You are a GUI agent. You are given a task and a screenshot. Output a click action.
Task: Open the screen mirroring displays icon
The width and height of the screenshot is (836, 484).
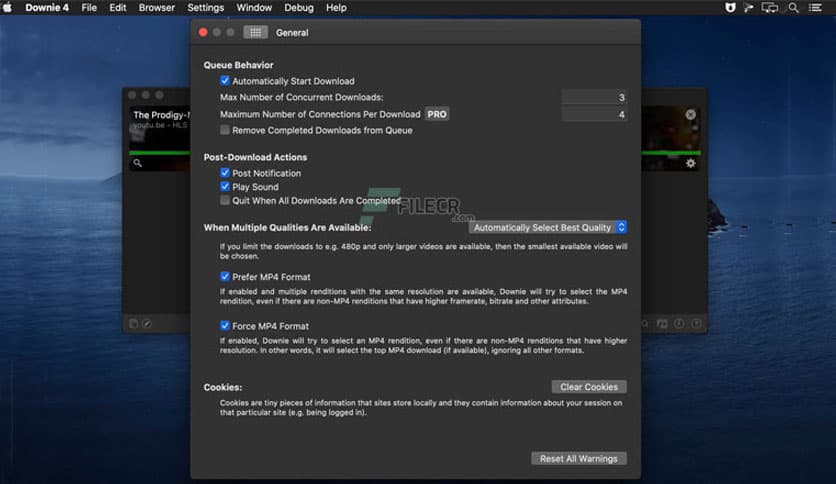click(x=769, y=7)
